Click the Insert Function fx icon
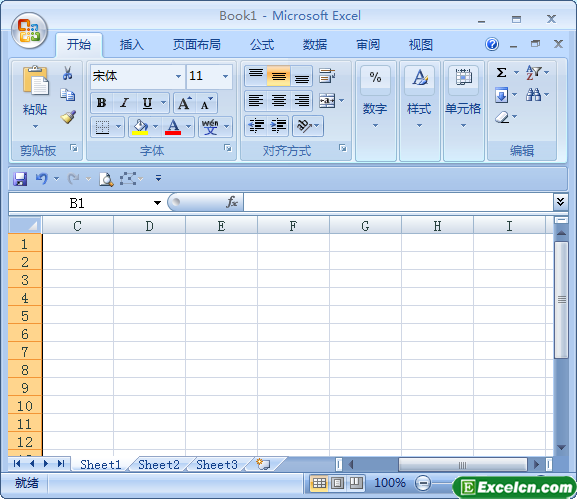The height and width of the screenshot is (499, 577). pos(232,202)
